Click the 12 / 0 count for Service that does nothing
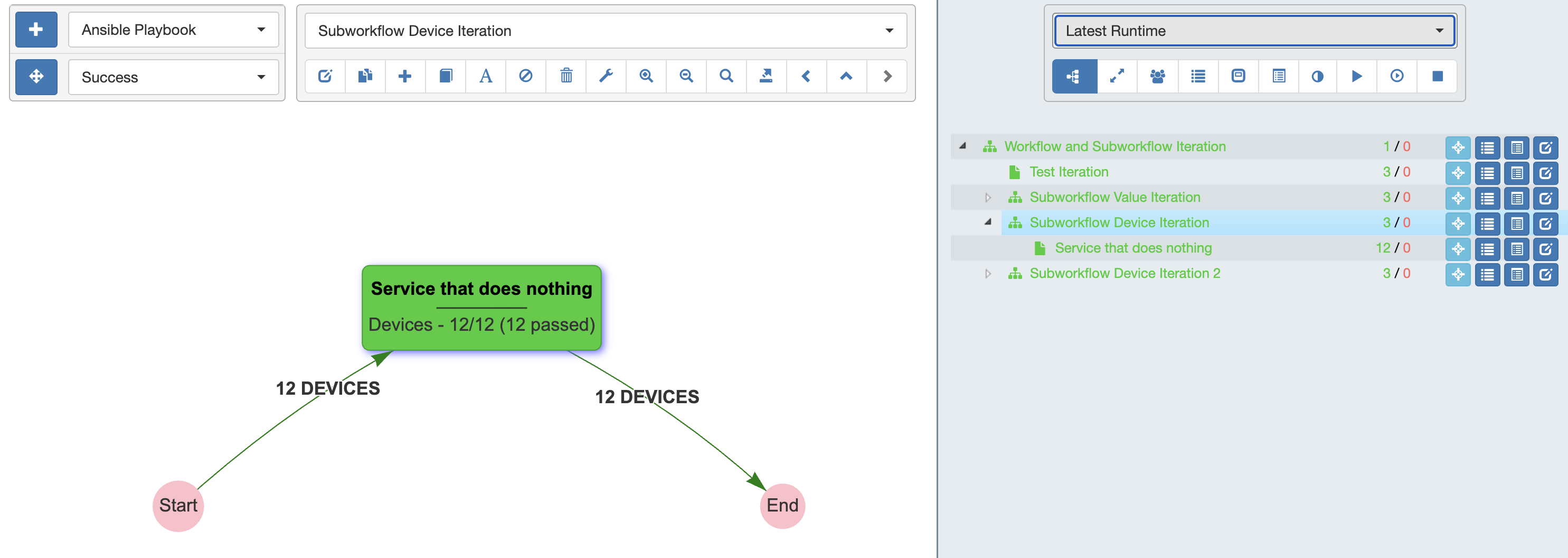This screenshot has width=1568, height=558. coord(1393,248)
